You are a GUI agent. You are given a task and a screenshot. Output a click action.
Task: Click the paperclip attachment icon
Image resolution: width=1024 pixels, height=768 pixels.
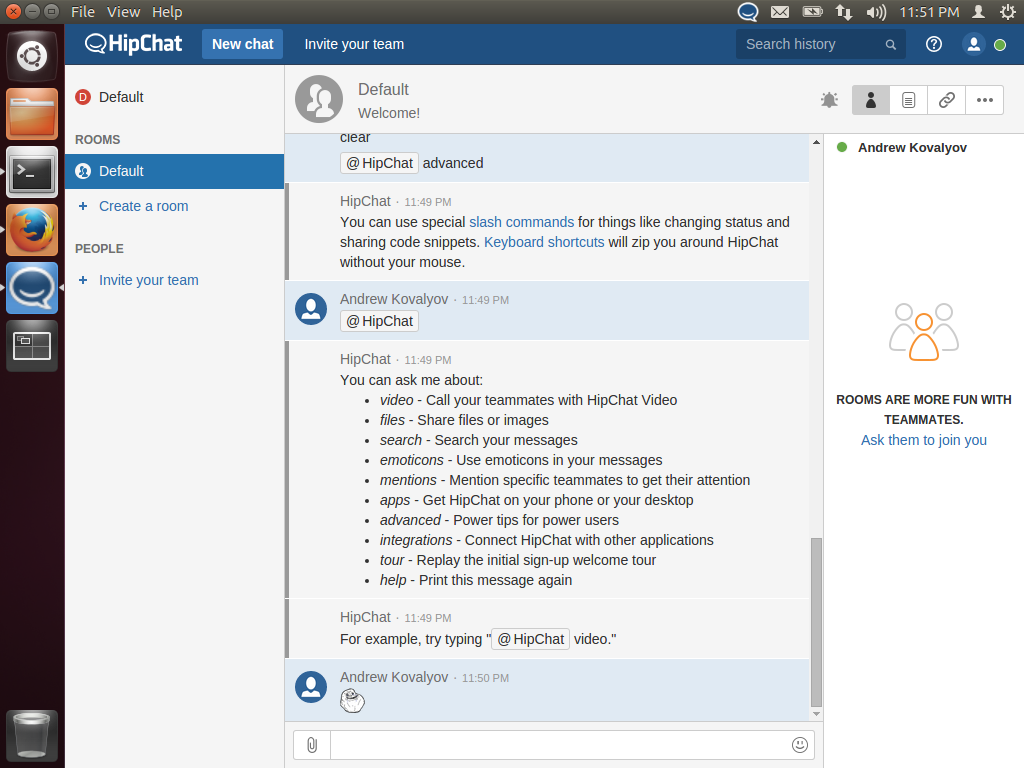coord(312,744)
